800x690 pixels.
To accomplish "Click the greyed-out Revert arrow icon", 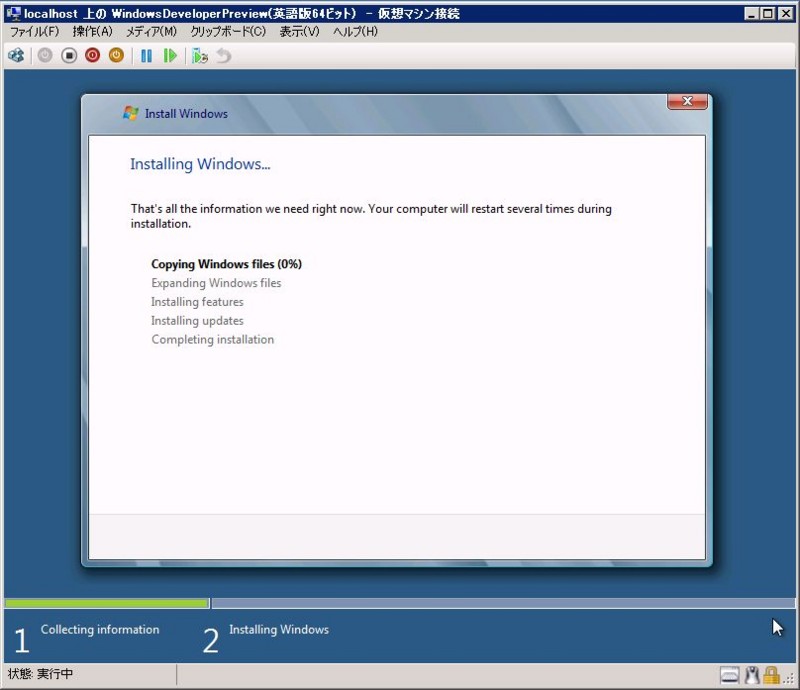I will [x=223, y=56].
